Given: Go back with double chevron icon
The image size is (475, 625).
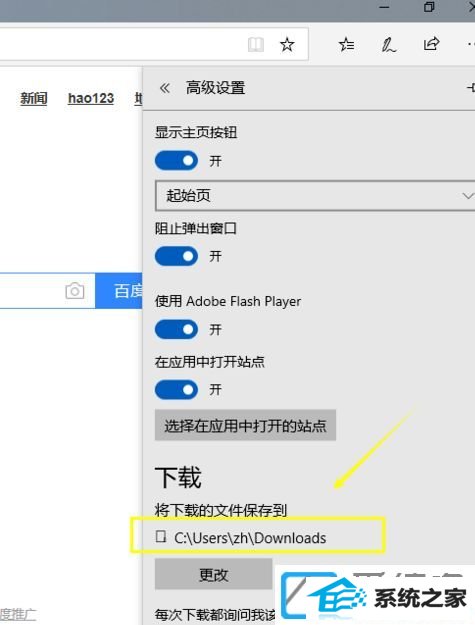Looking at the screenshot, I should click(165, 88).
